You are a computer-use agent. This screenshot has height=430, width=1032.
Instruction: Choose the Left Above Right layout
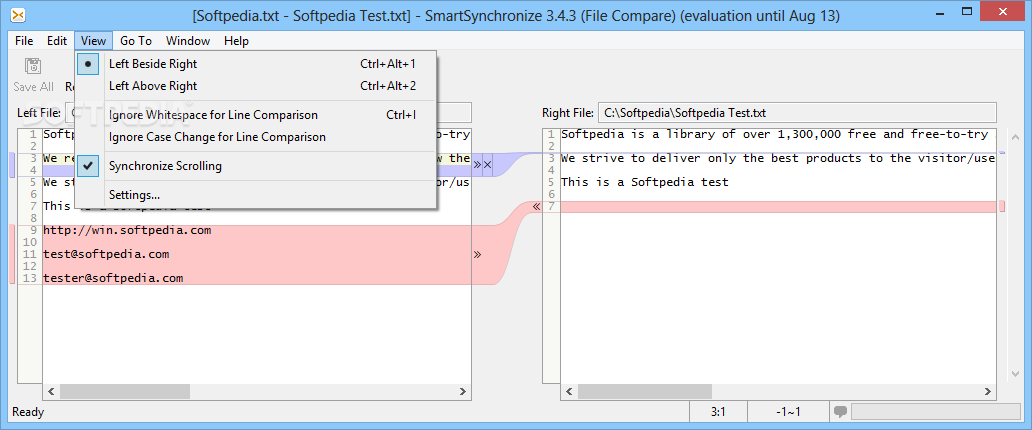pos(255,86)
